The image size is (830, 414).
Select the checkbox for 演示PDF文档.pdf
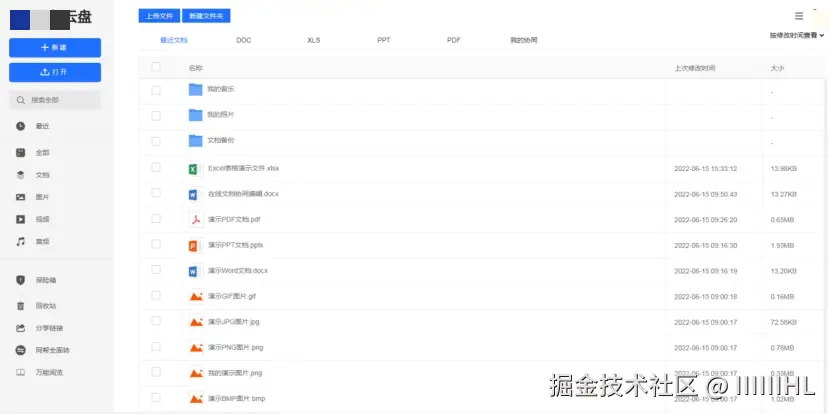coord(156,219)
